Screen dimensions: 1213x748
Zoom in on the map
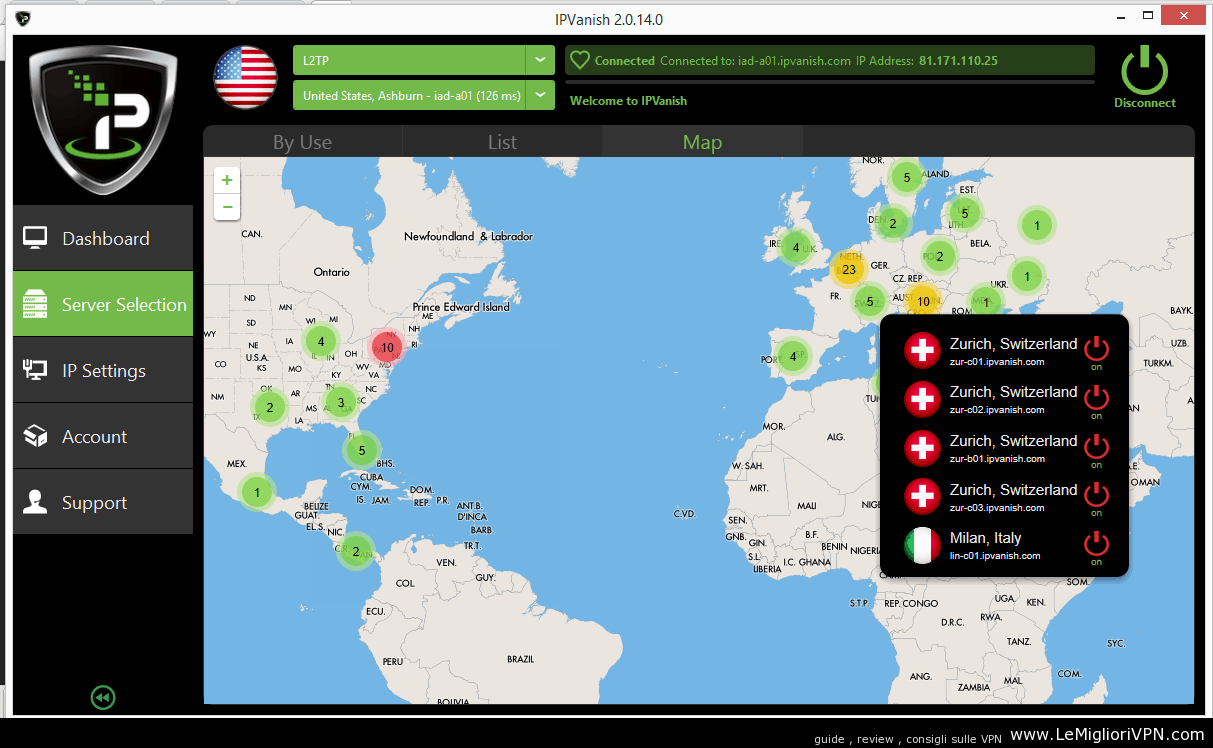coord(227,180)
